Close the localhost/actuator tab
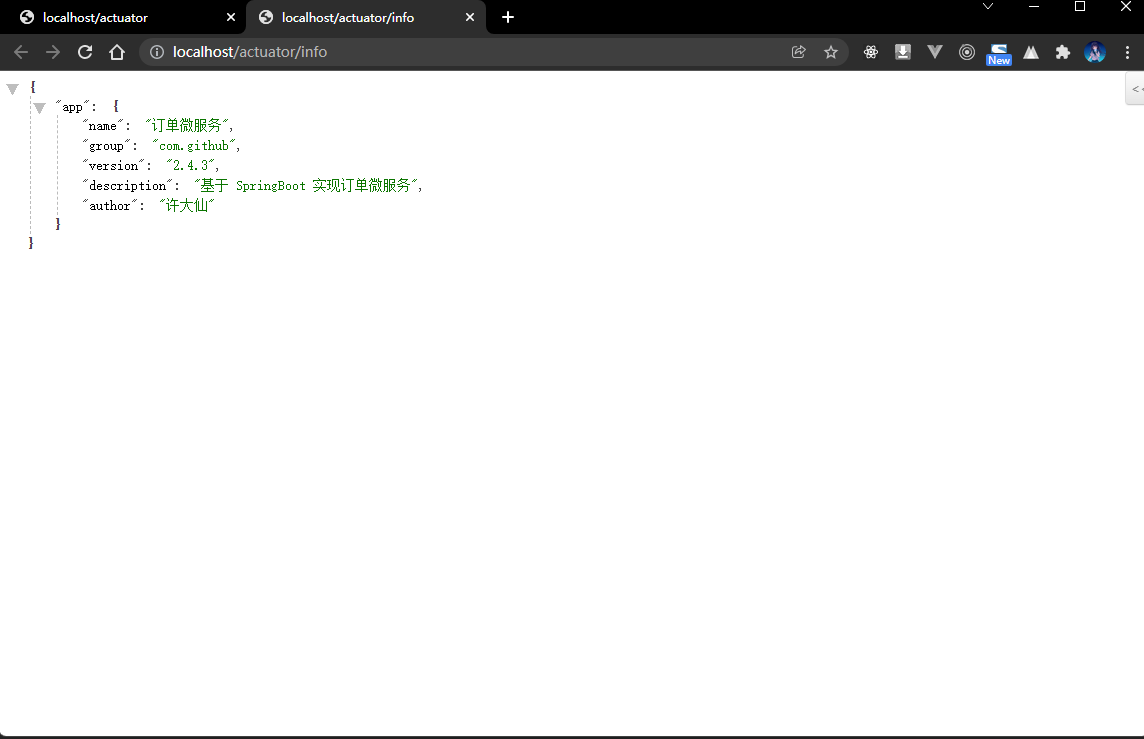Image resolution: width=1144 pixels, height=739 pixels. click(x=231, y=18)
